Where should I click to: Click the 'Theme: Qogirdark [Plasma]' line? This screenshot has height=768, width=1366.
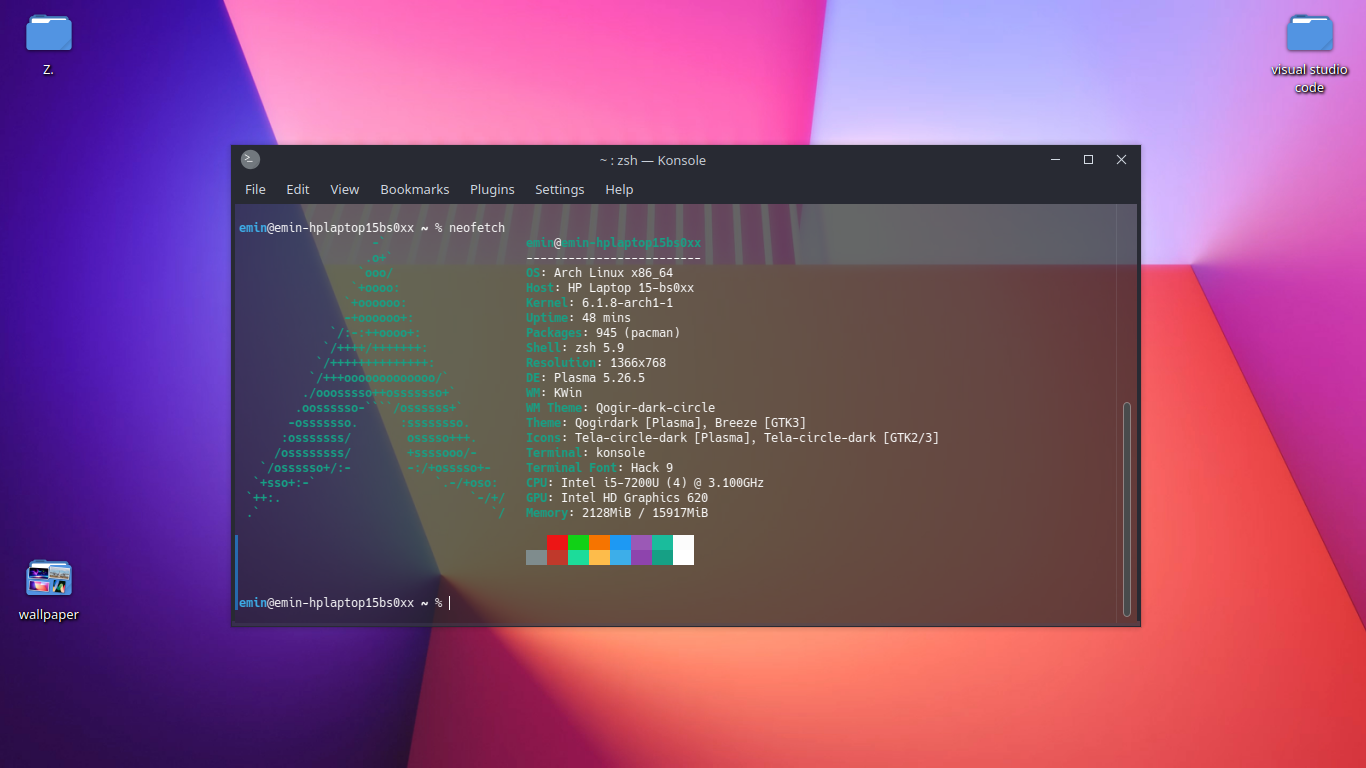(x=666, y=423)
